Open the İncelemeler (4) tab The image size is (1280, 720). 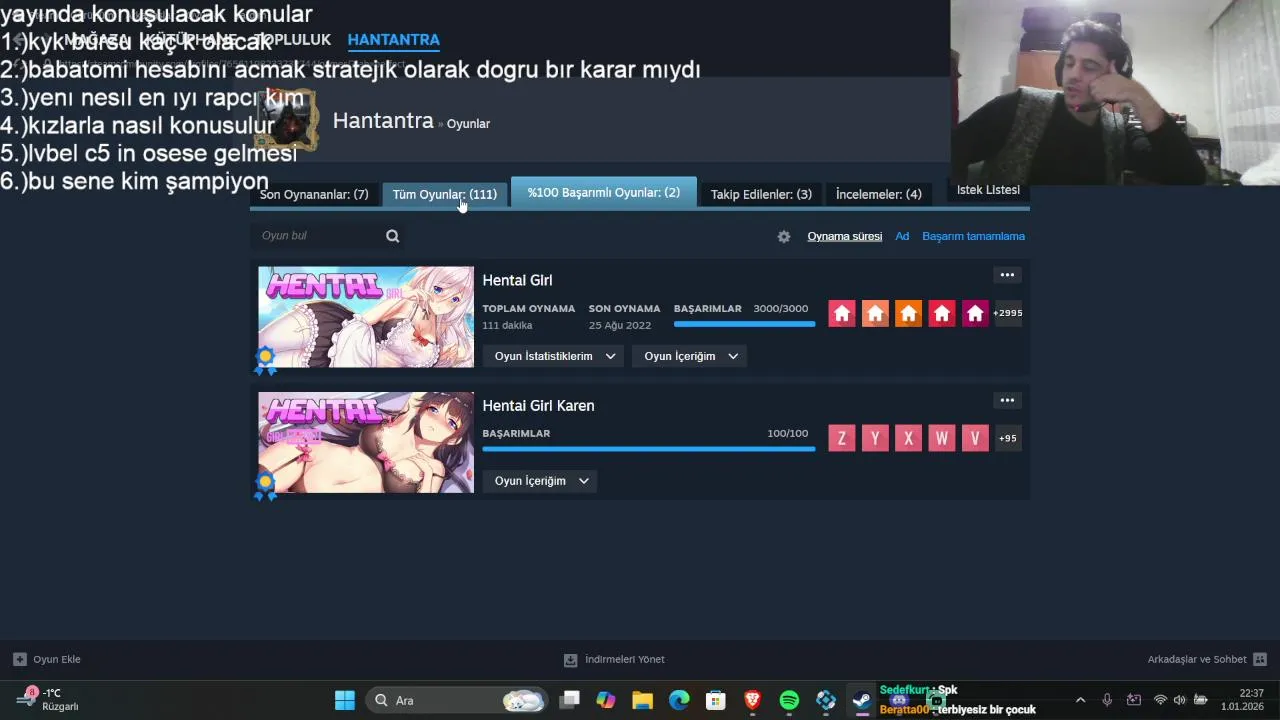[878, 194]
